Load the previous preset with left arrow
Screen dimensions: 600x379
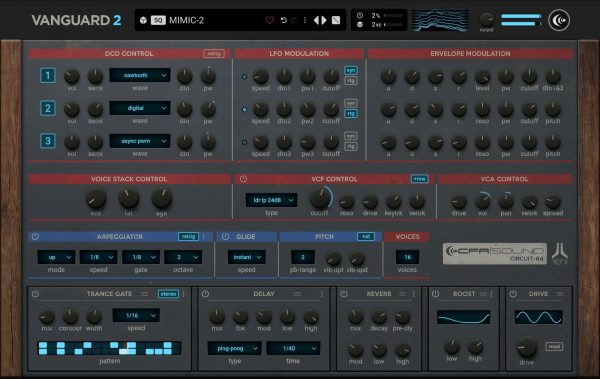tap(316, 20)
